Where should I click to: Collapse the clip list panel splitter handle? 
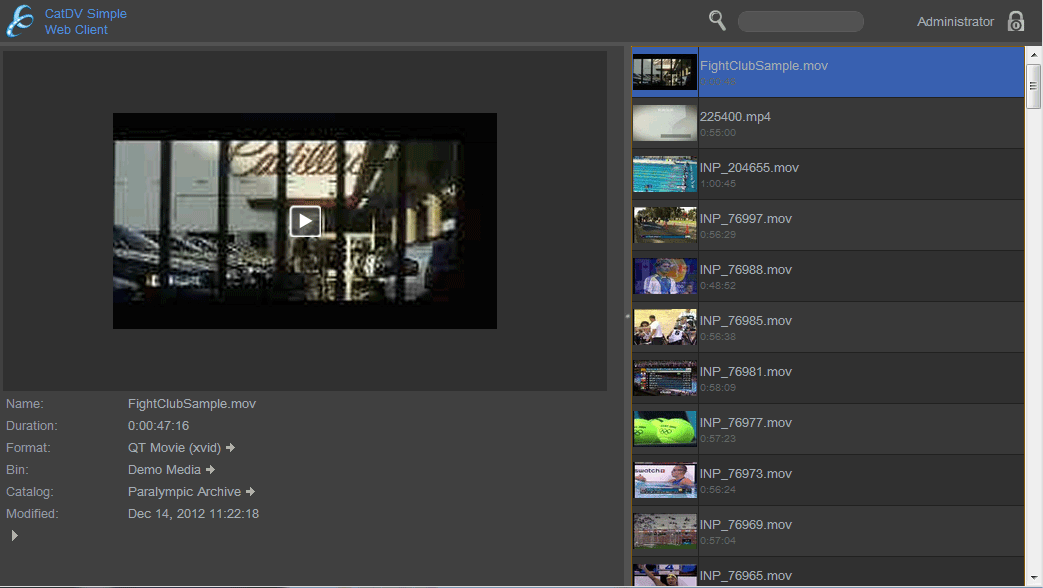click(x=627, y=316)
